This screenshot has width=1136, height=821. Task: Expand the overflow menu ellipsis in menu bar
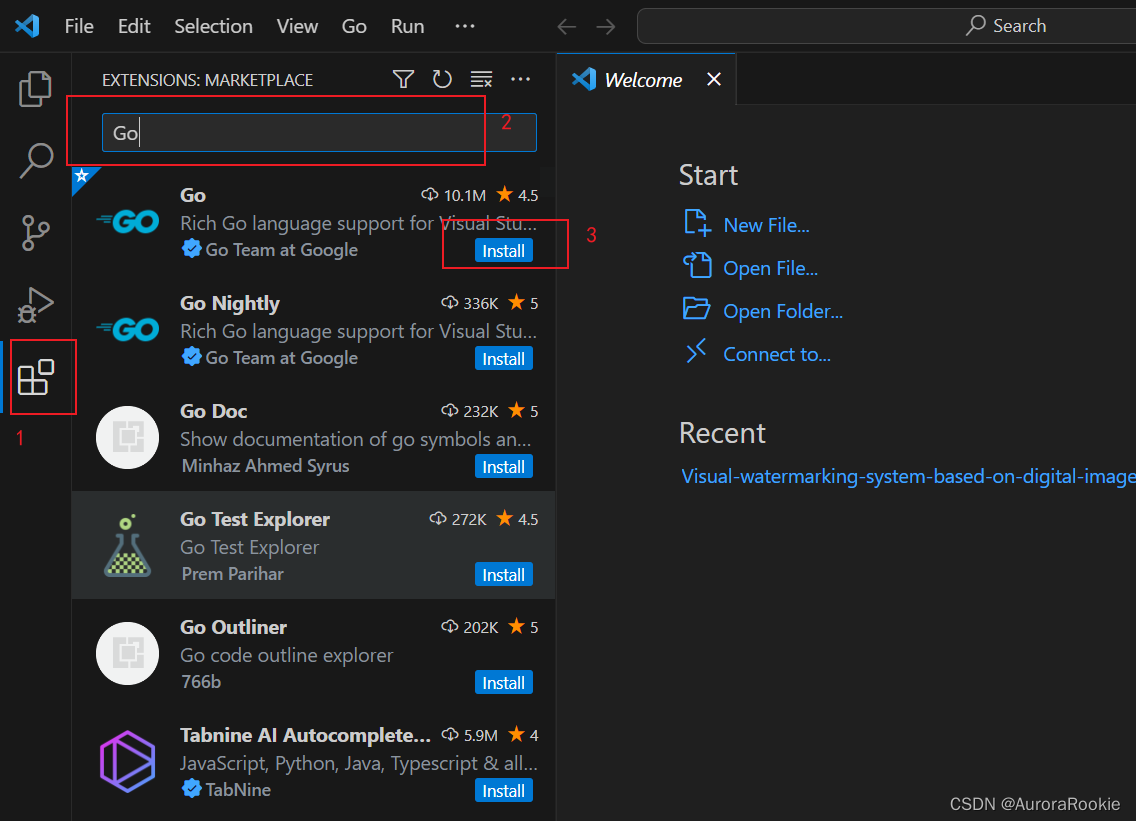click(464, 26)
